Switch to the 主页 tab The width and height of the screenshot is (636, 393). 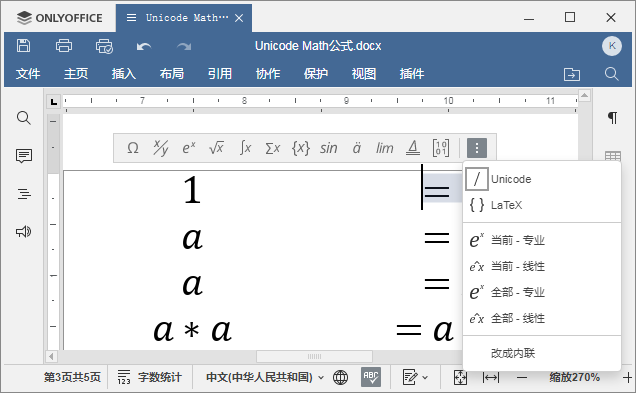(76, 74)
